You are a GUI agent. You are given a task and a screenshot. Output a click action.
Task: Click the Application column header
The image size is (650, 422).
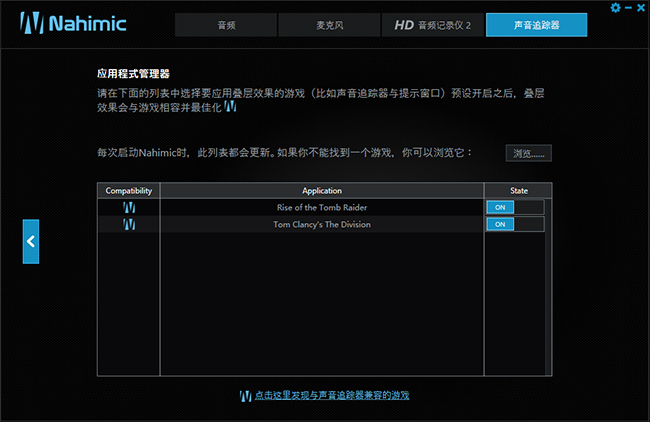click(322, 191)
